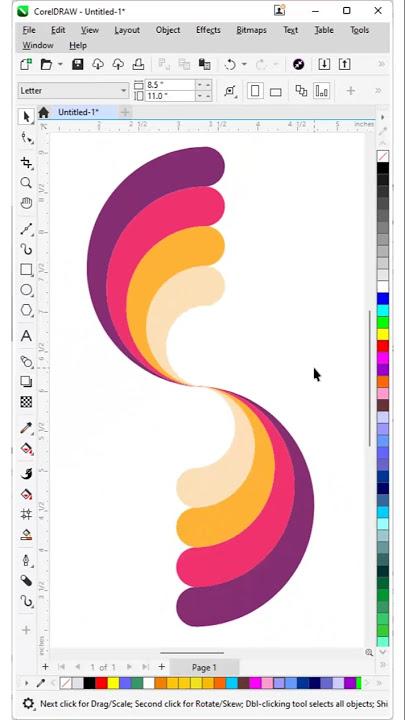
Task: Select the Page 1 tab
Action: click(204, 667)
